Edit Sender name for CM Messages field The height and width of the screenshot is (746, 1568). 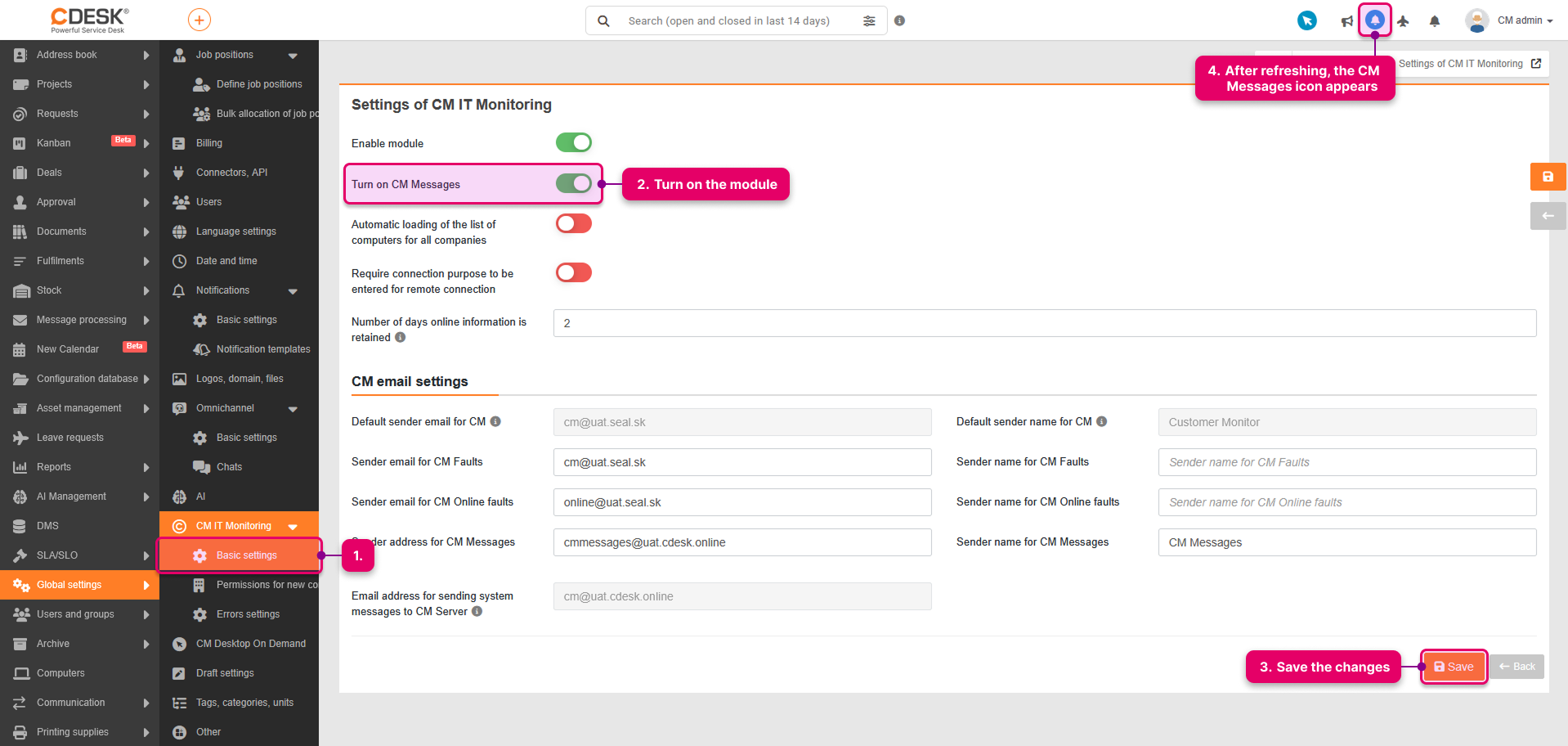[1347, 542]
